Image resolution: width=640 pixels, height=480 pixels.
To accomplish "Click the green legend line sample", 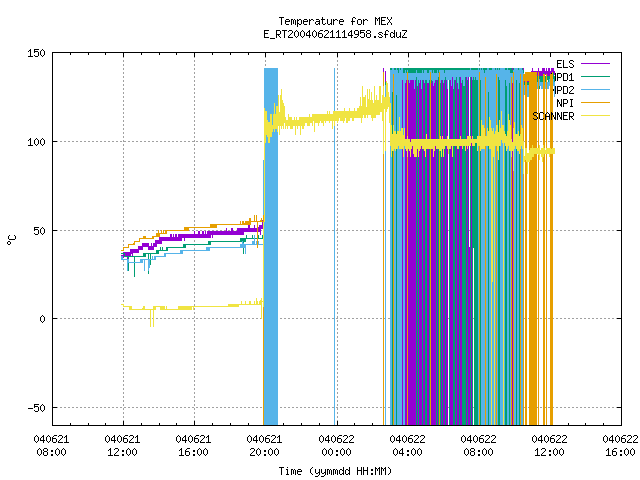I will point(595,77).
